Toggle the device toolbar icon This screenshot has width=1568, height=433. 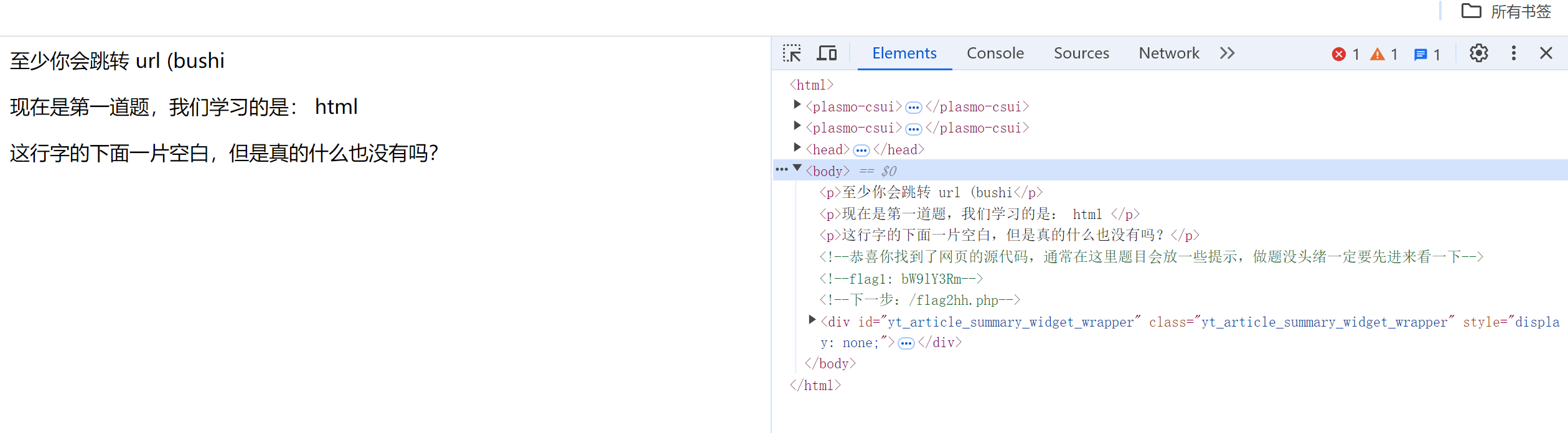(827, 54)
